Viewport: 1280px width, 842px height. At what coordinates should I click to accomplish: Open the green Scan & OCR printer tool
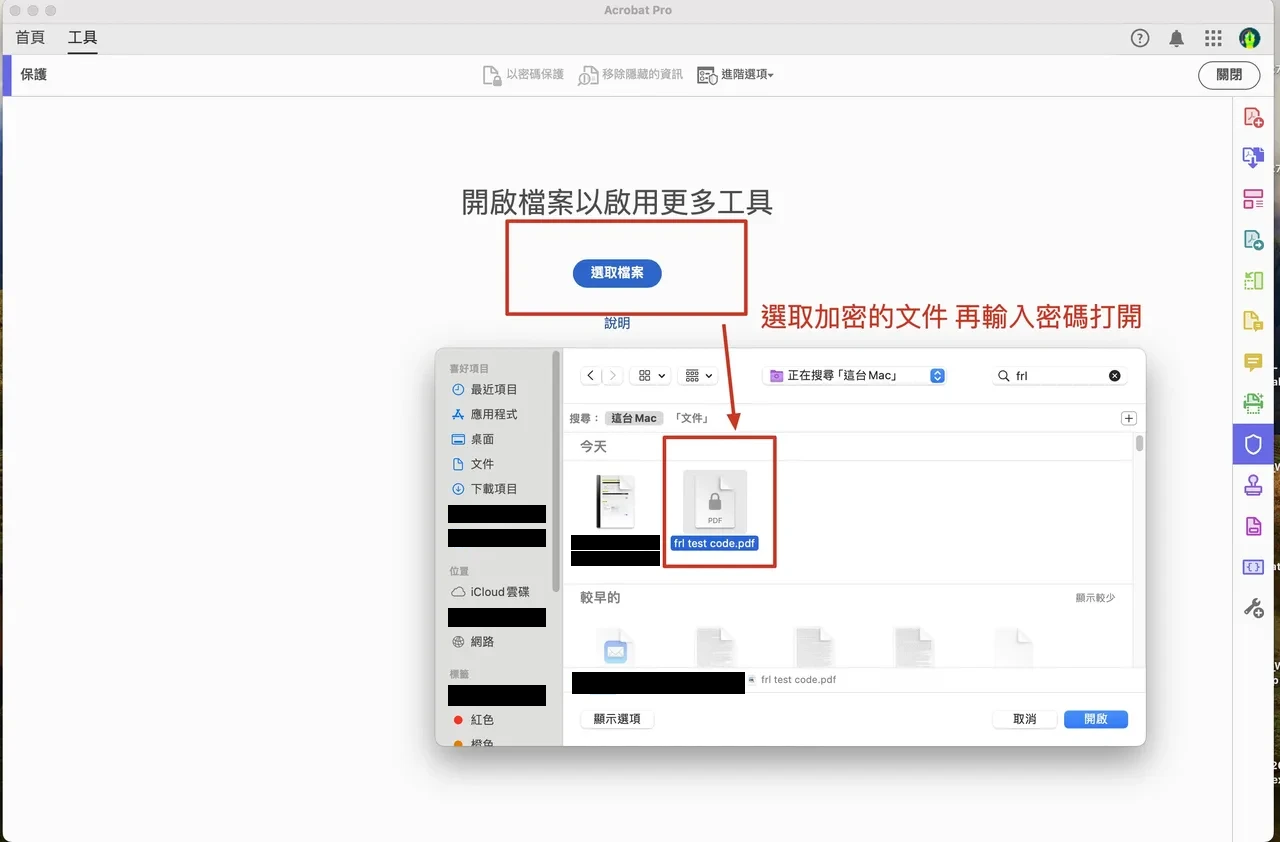[x=1253, y=403]
